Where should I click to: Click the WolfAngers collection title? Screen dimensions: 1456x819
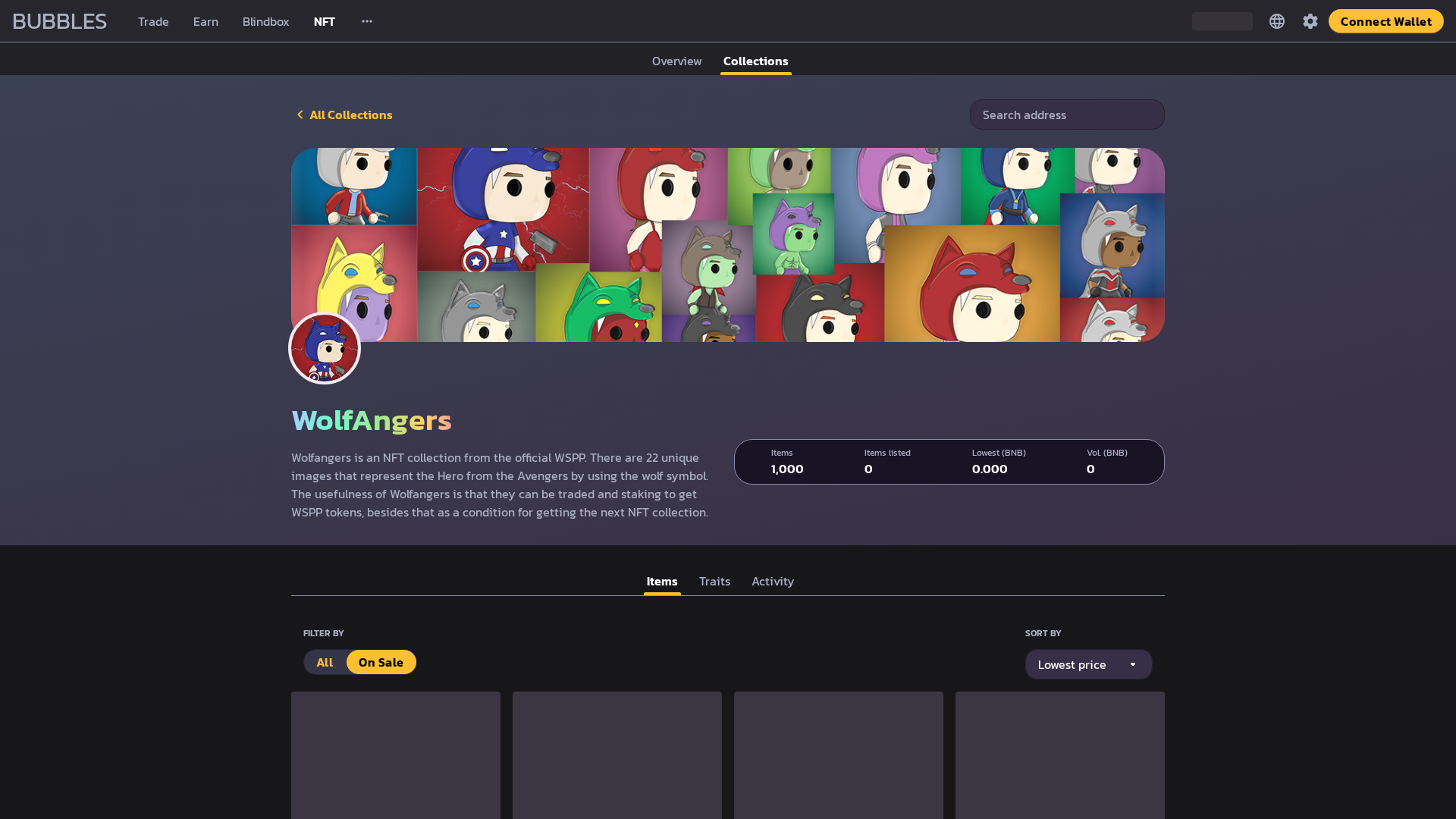click(372, 420)
